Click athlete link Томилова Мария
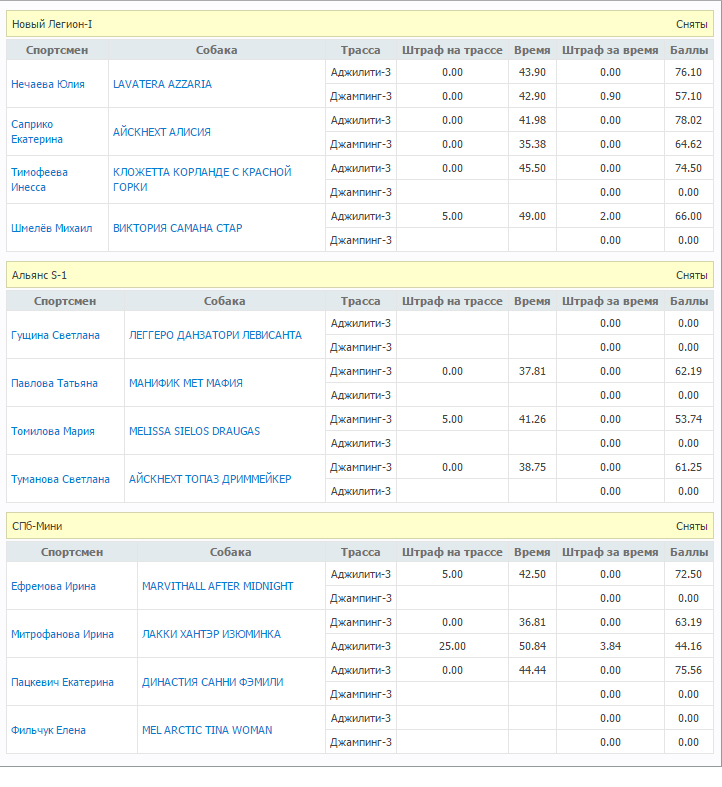Screen dimensions: 722x787 tap(53, 432)
